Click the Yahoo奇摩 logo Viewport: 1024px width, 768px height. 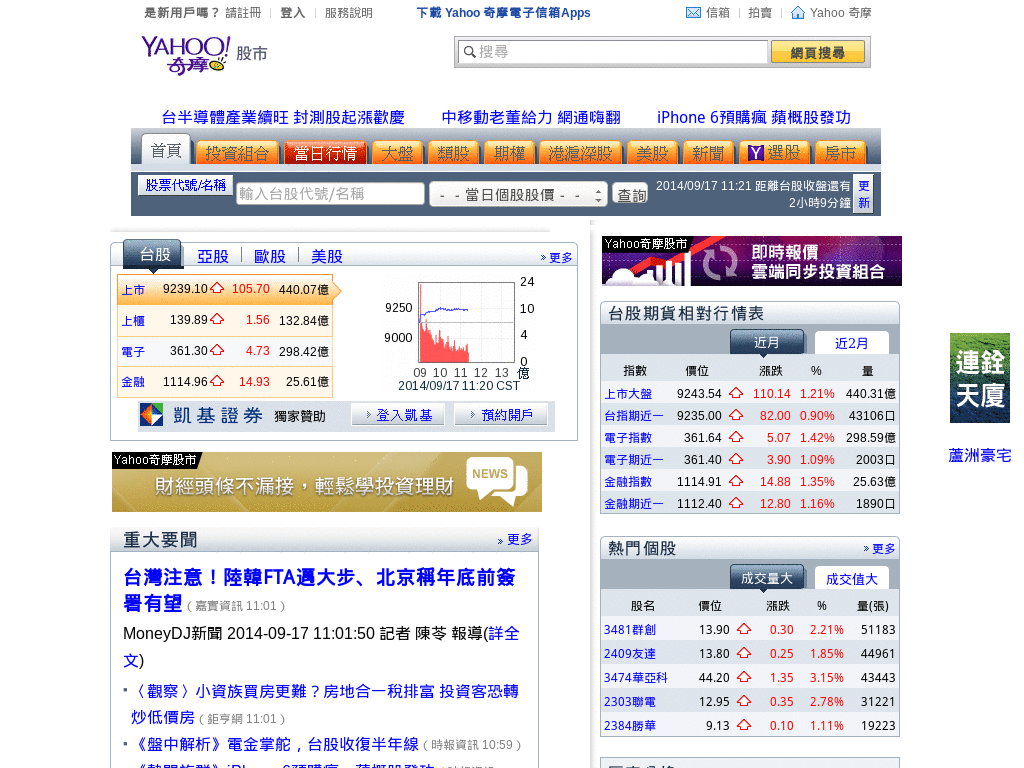[x=185, y=56]
